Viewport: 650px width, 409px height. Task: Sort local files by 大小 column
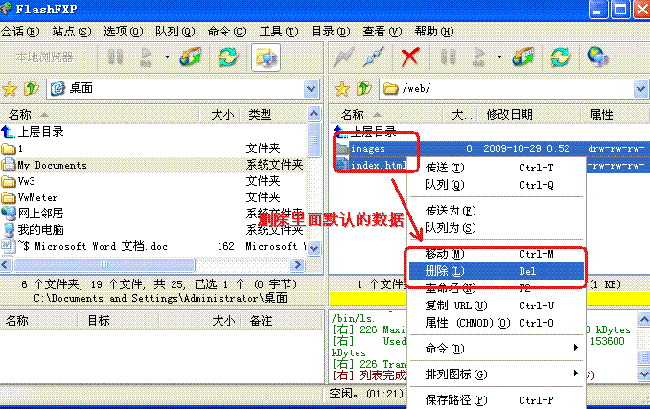tap(222, 114)
